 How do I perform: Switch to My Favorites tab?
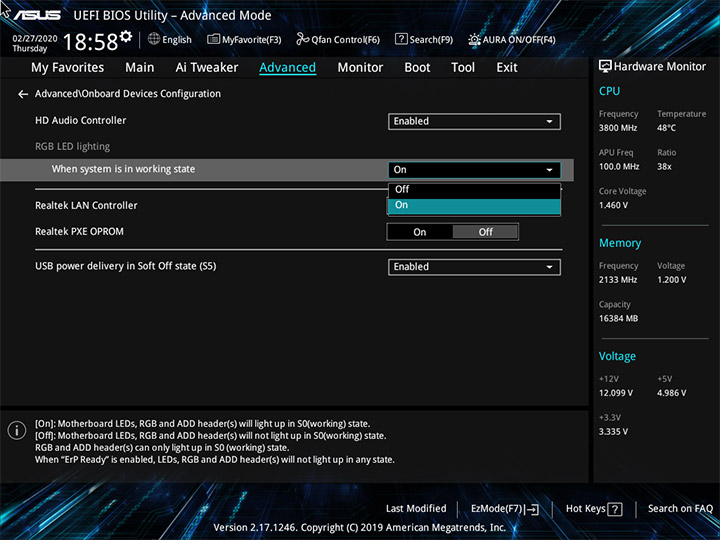(x=68, y=68)
